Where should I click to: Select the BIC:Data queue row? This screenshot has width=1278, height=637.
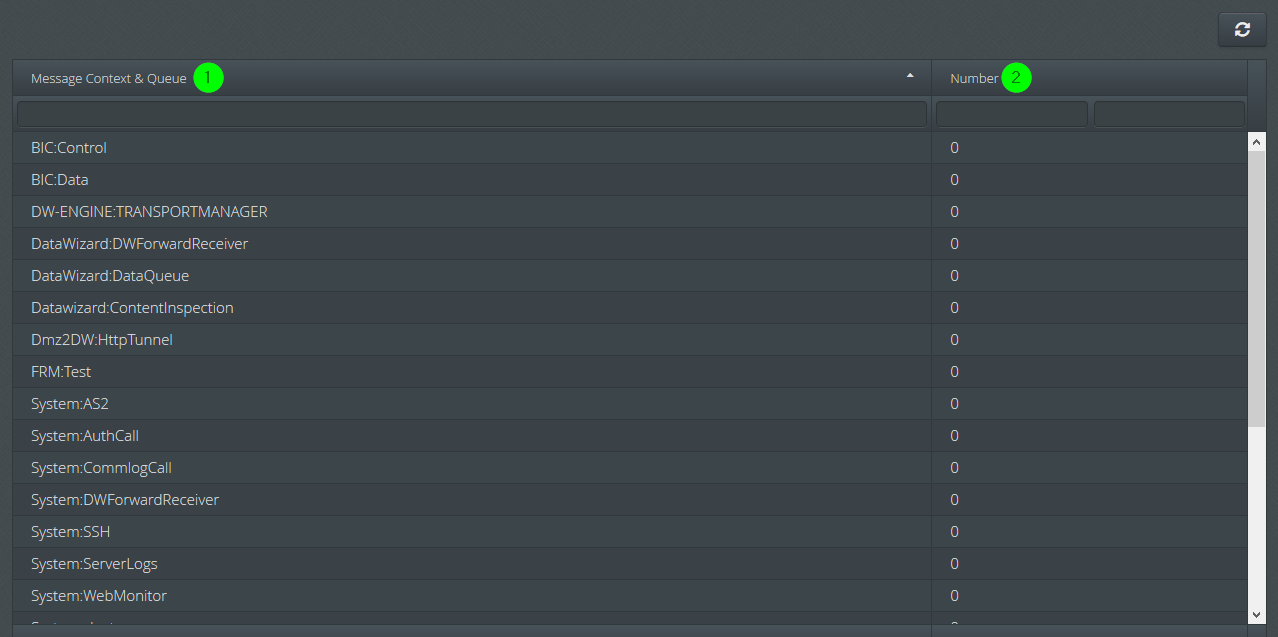tap(630, 180)
